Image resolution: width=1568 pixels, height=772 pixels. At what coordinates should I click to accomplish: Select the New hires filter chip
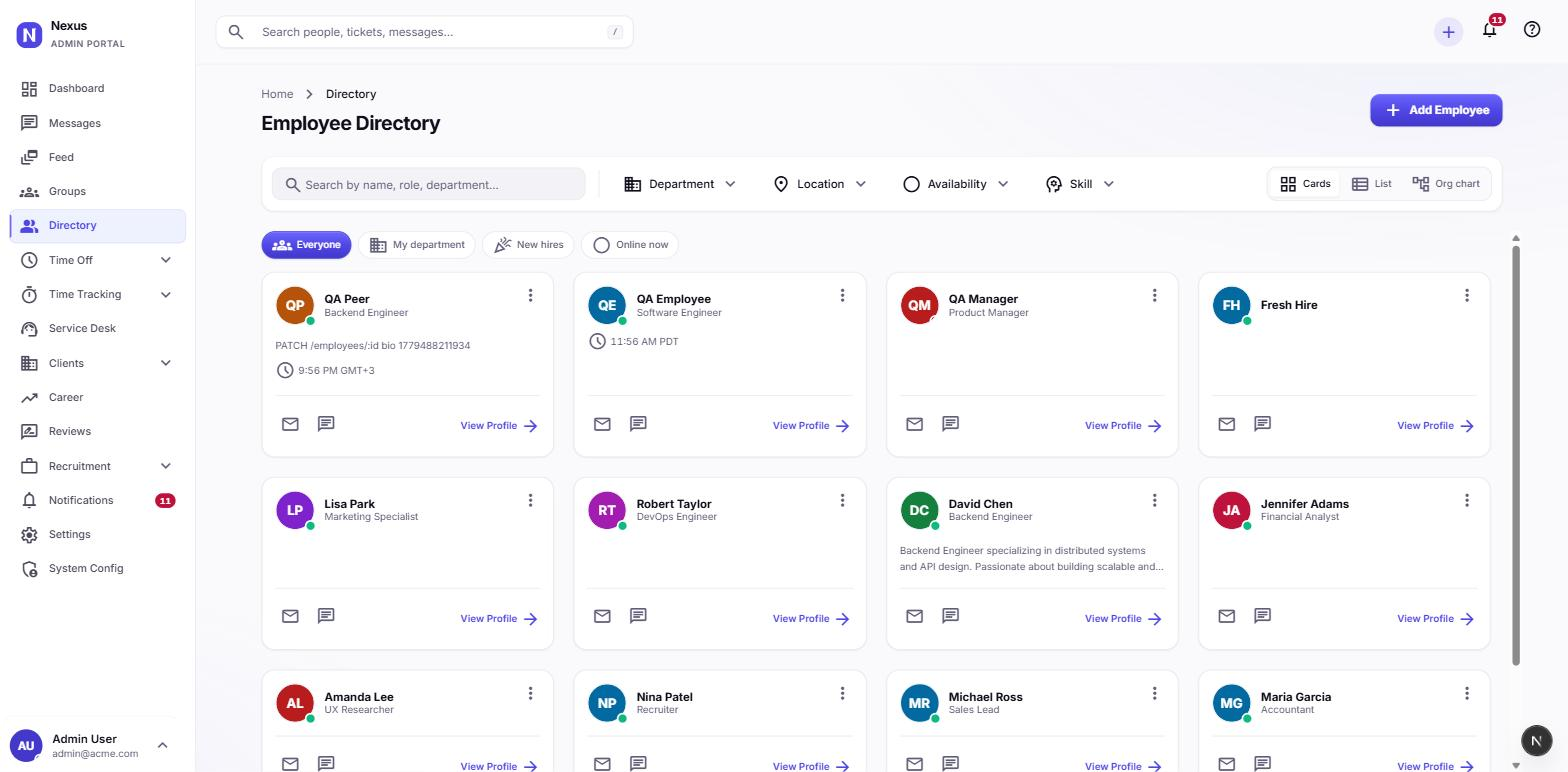(528, 245)
